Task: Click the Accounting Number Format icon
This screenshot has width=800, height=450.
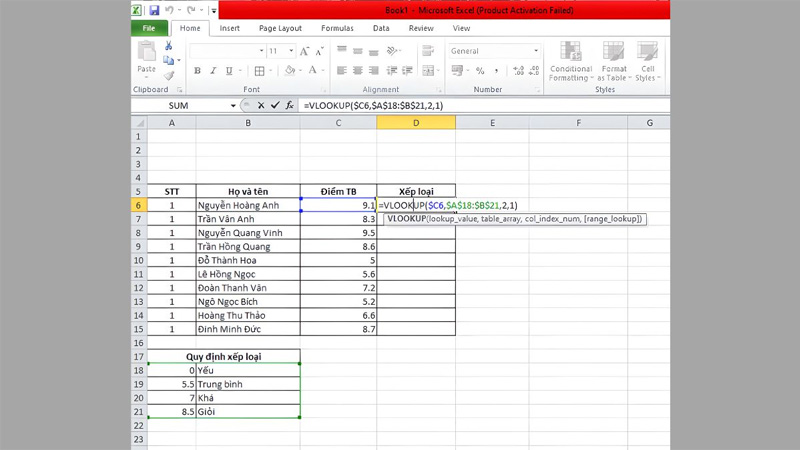Action: pos(457,70)
